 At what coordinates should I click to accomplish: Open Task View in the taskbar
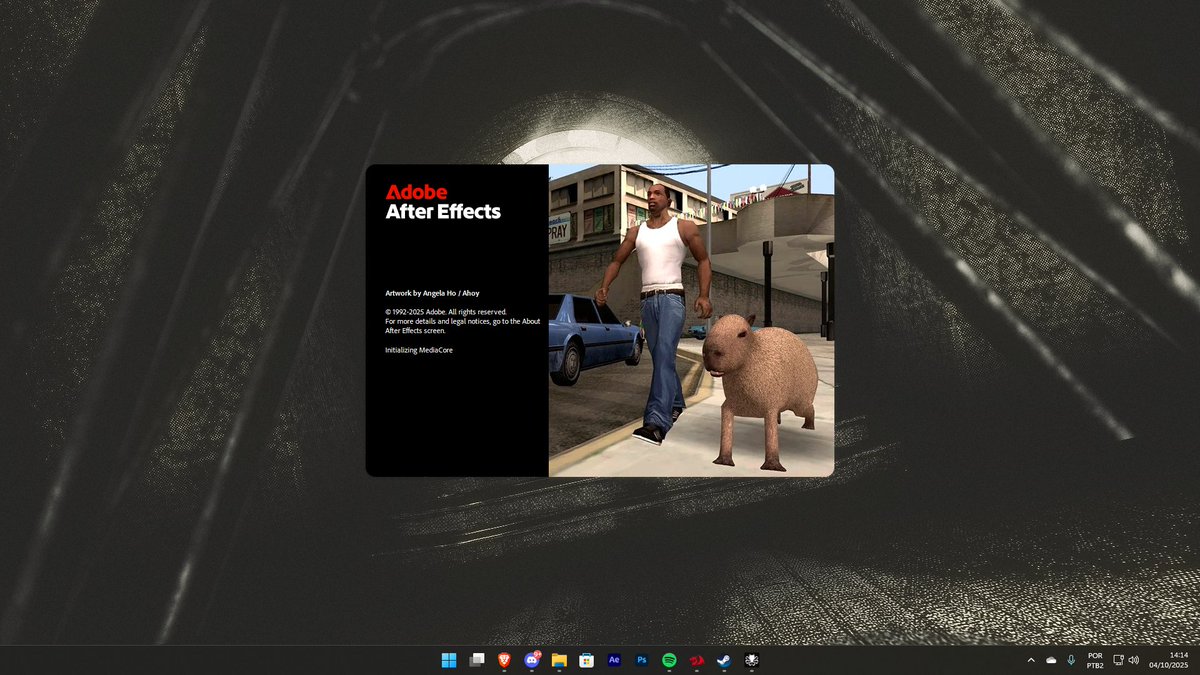[x=478, y=660]
